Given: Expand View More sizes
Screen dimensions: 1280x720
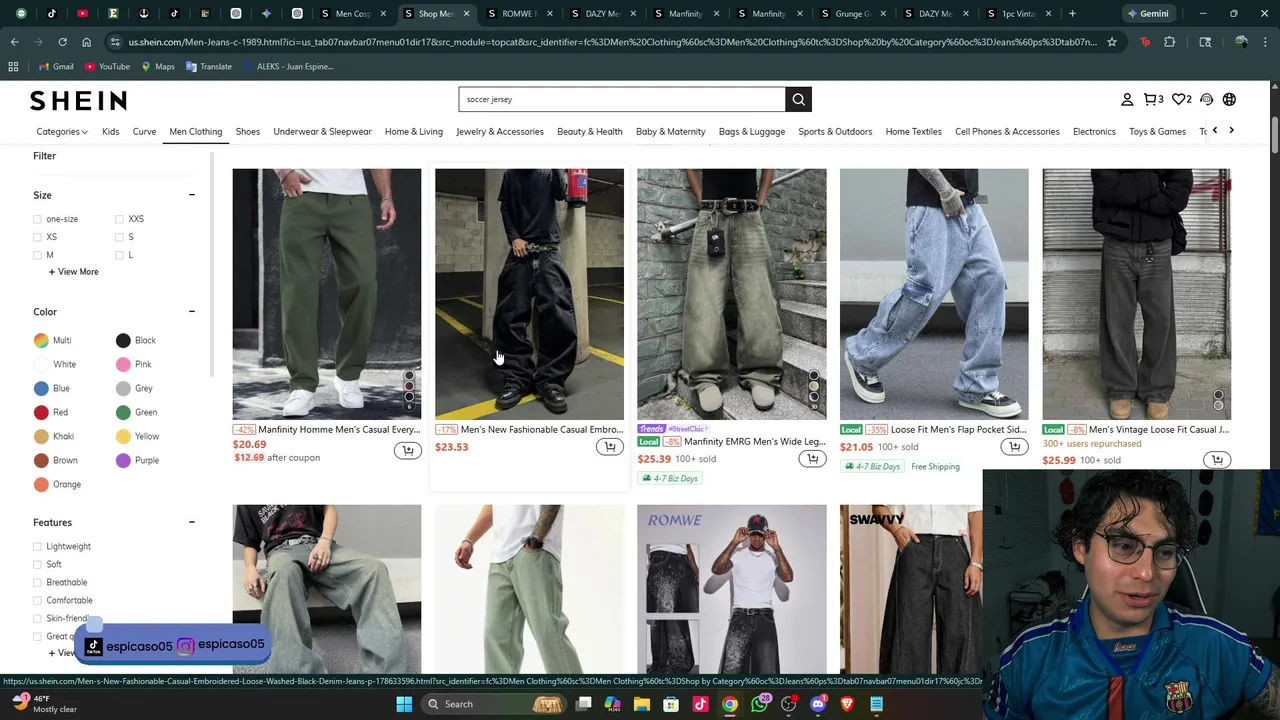Looking at the screenshot, I should [x=73, y=272].
